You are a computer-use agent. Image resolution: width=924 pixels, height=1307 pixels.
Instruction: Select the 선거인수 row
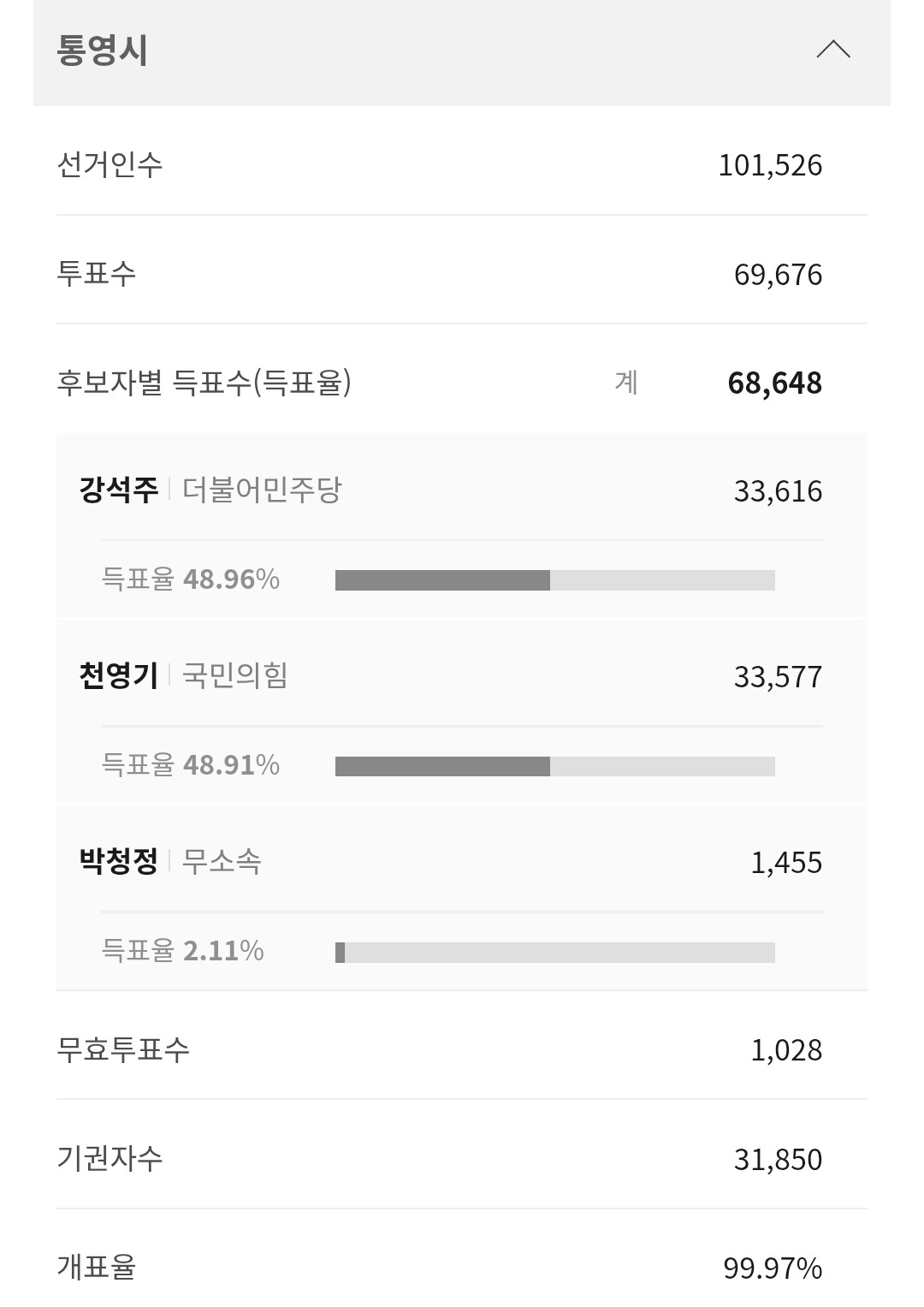coord(462,164)
